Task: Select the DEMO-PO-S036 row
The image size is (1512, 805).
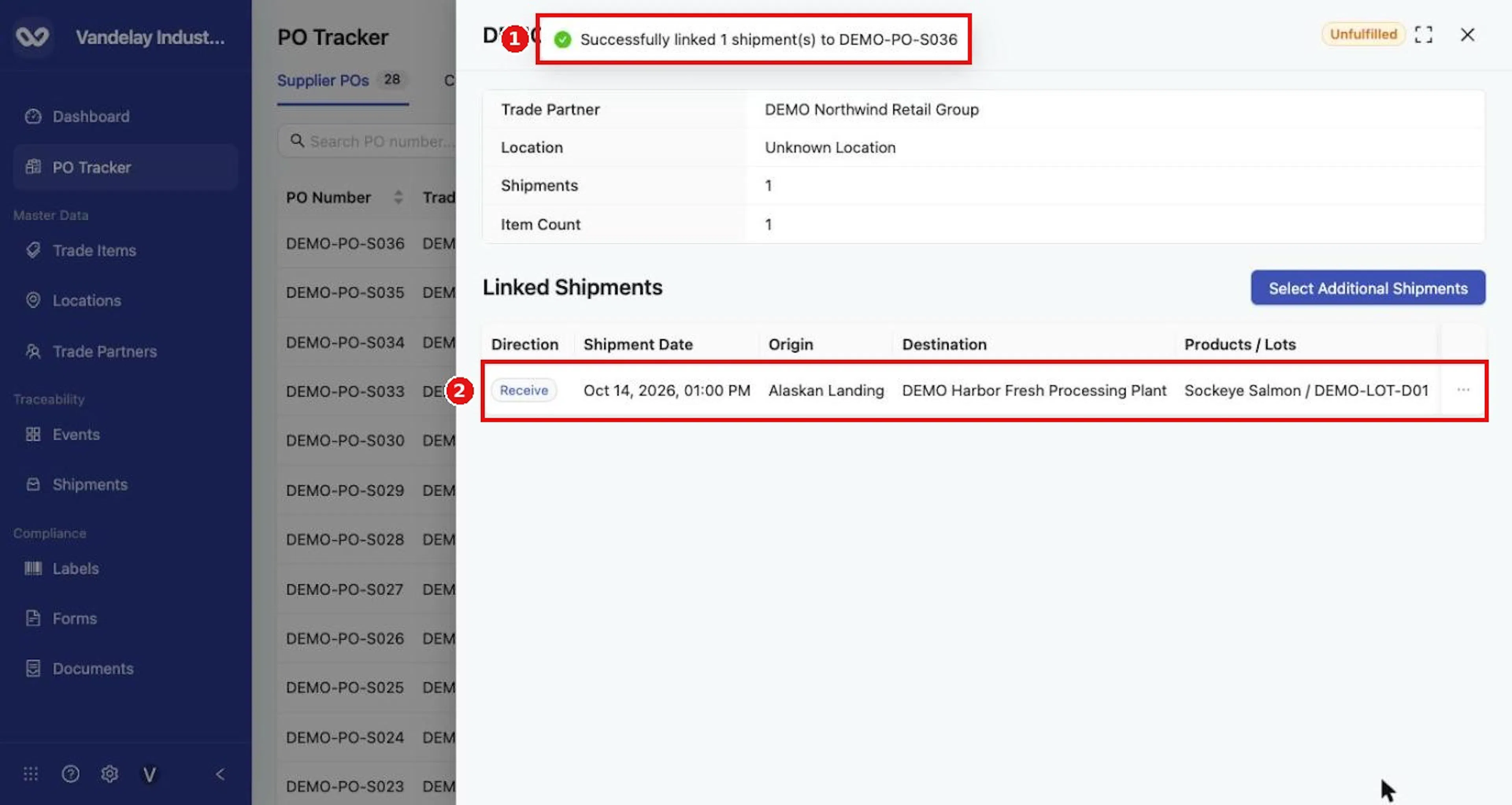Action: click(x=366, y=244)
